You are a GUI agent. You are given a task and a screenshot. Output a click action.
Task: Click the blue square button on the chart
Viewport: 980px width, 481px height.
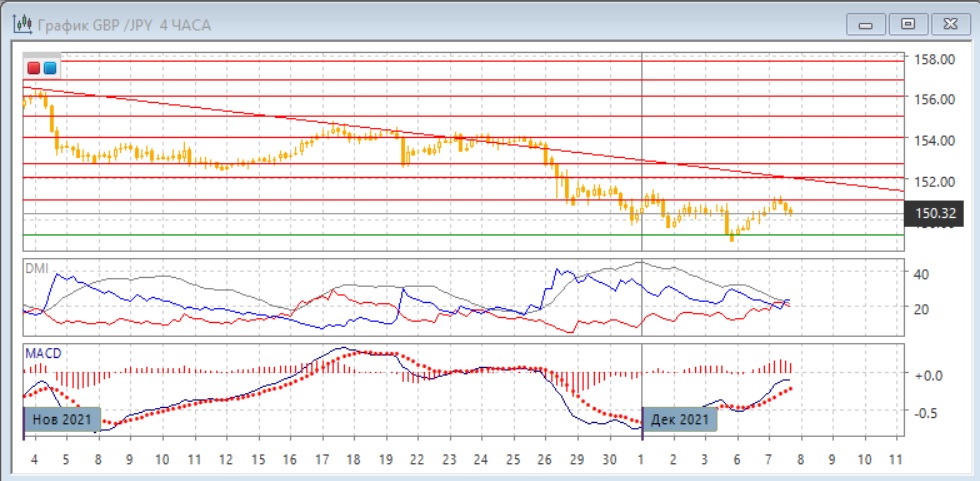[x=49, y=68]
